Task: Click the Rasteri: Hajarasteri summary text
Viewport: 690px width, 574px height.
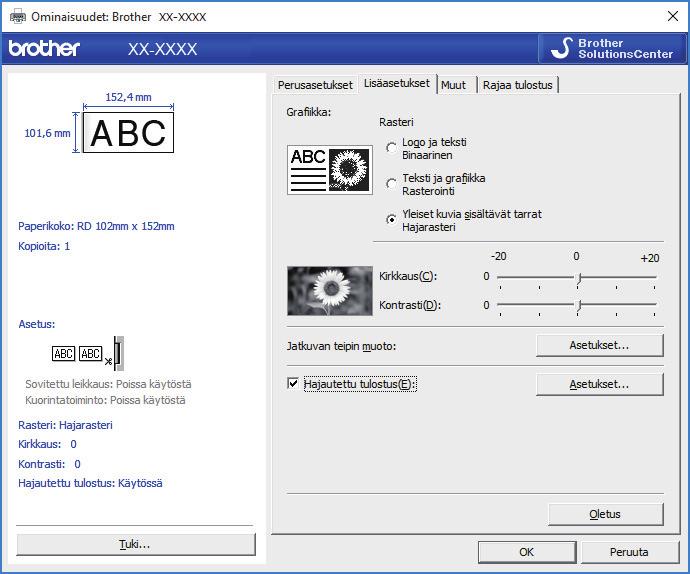Action: pyautogui.click(x=65, y=425)
